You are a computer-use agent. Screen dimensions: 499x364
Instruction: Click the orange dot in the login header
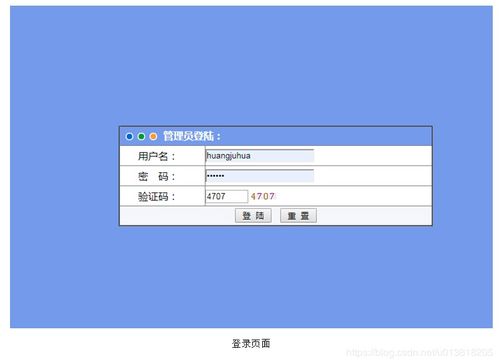pyautogui.click(x=153, y=136)
